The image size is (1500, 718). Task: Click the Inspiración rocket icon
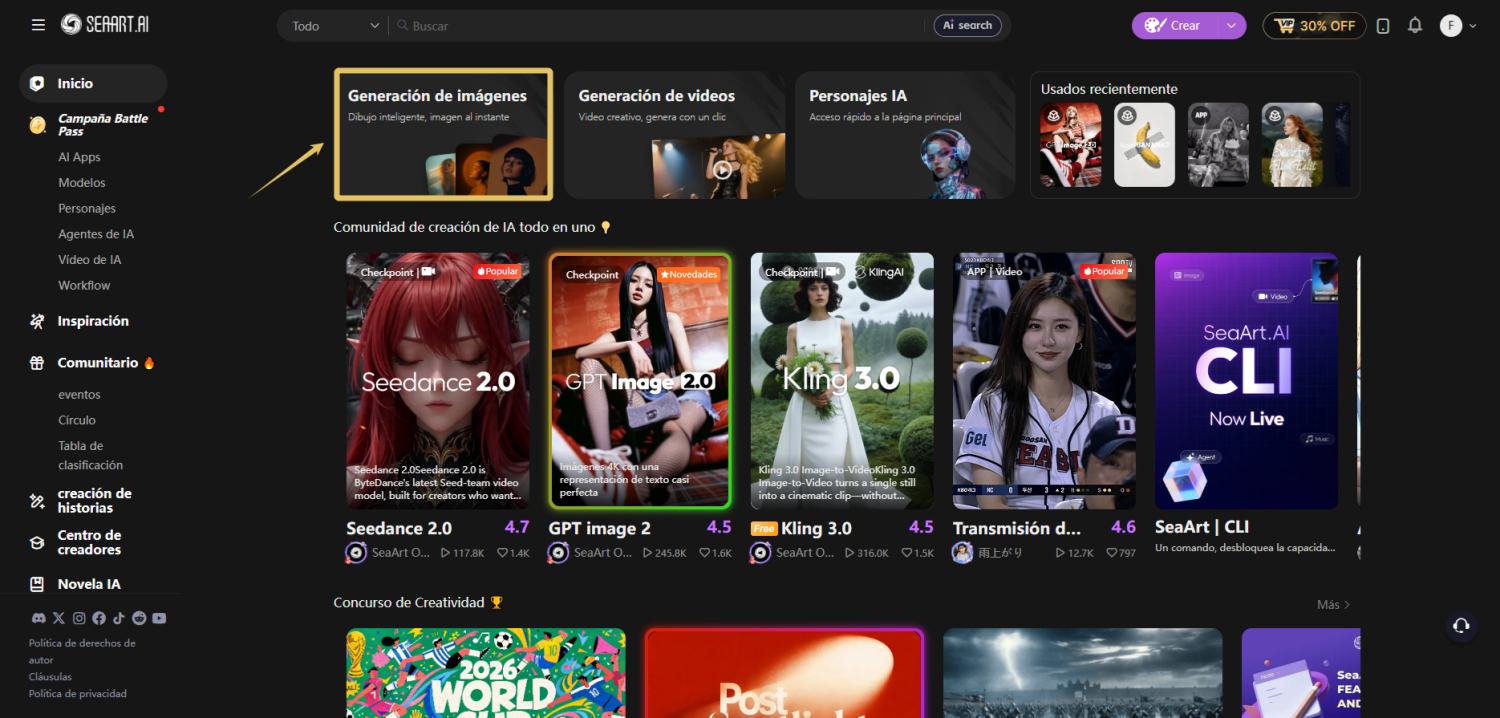37,321
